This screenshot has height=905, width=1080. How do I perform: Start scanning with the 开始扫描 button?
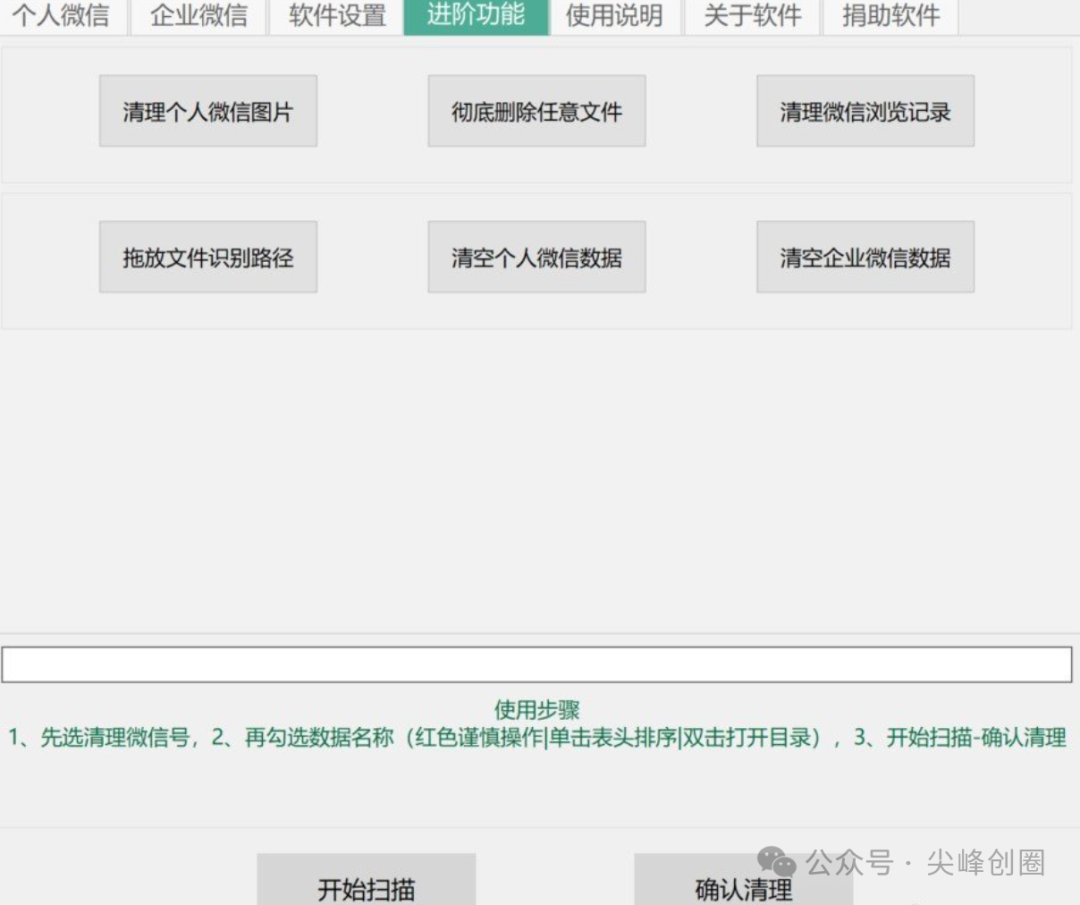(x=366, y=880)
